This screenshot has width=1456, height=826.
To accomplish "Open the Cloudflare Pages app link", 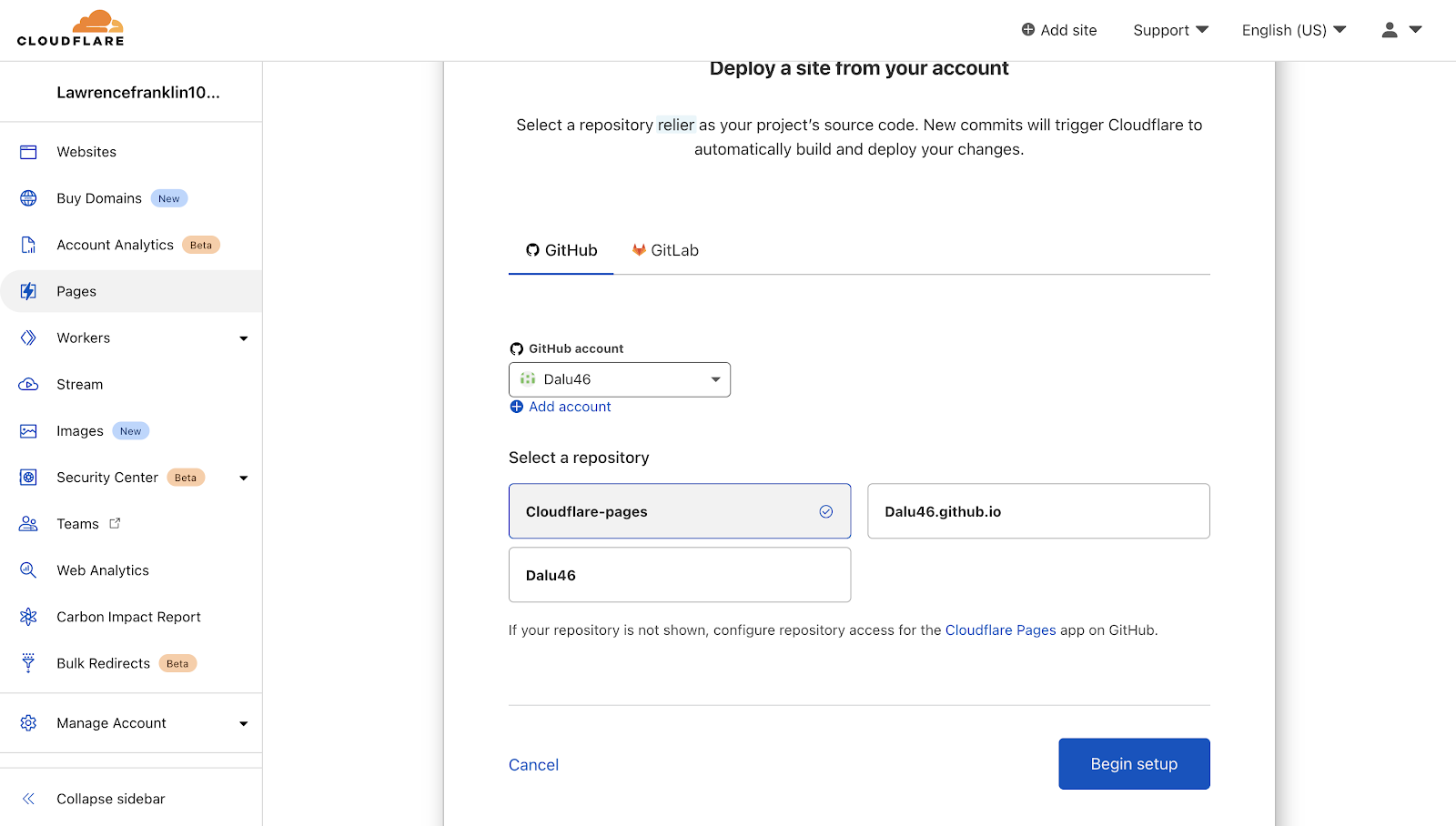I will (1000, 630).
